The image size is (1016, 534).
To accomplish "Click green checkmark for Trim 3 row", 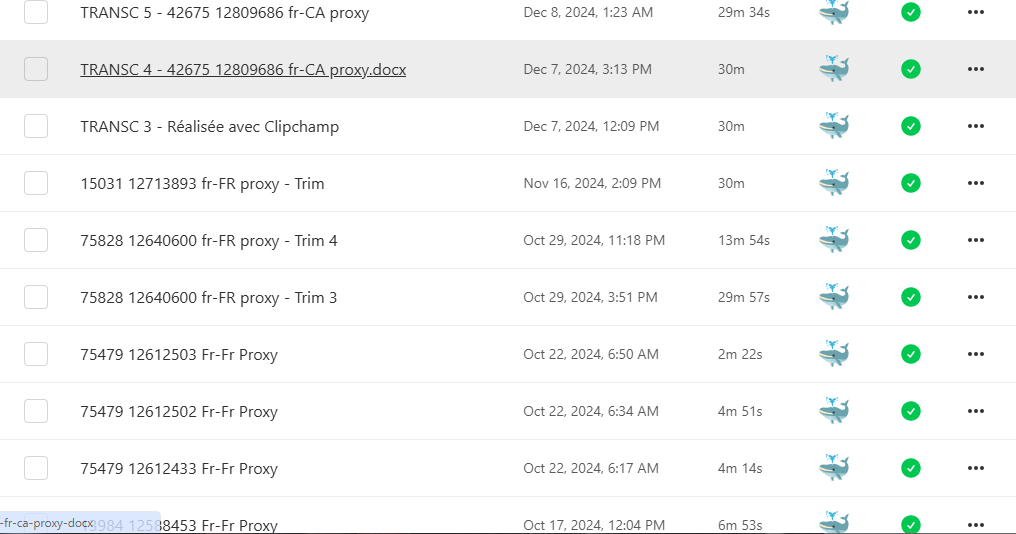I will (x=910, y=297).
